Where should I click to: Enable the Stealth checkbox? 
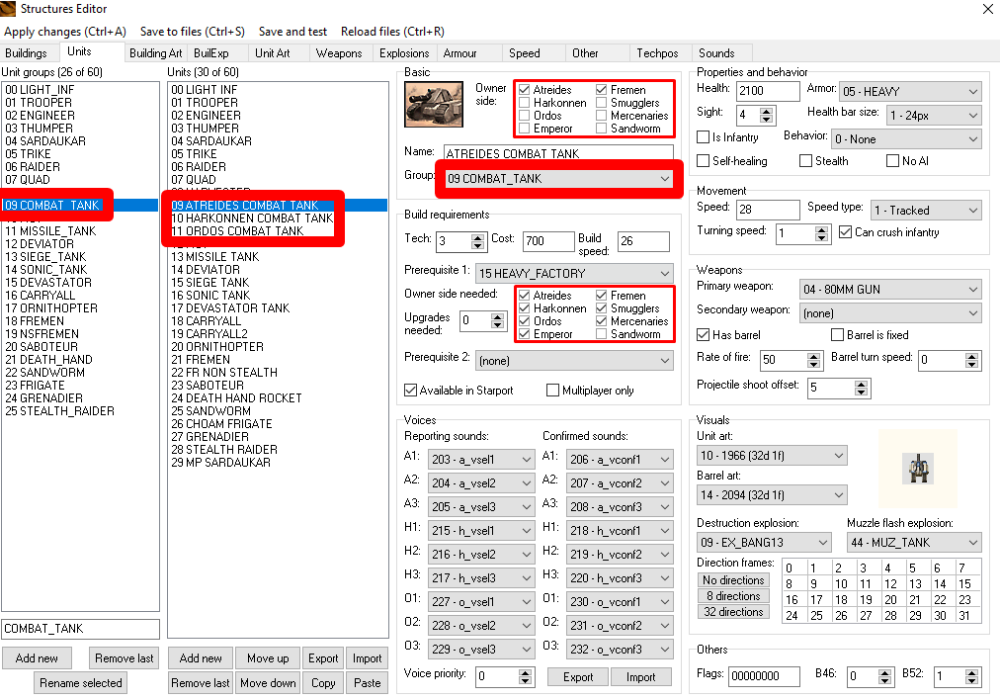806,161
